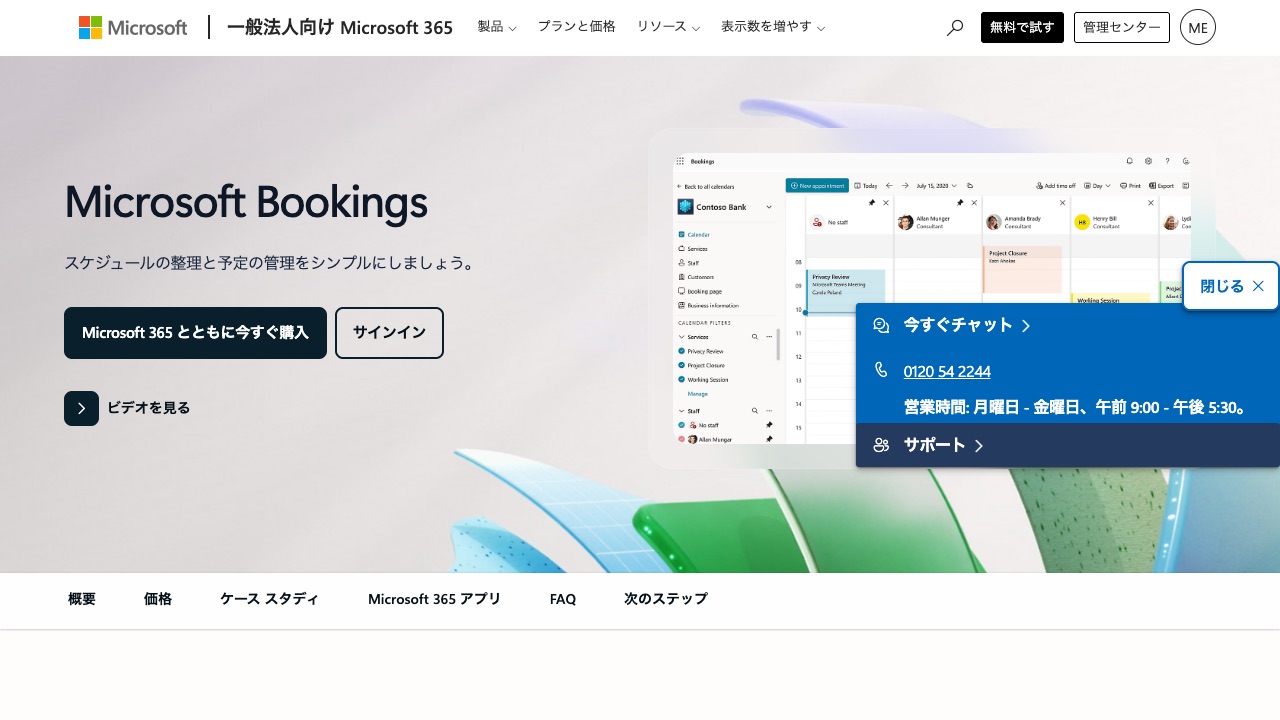The height and width of the screenshot is (720, 1280).
Task: Expand the 表示数を増やす dropdown
Action: (x=772, y=27)
